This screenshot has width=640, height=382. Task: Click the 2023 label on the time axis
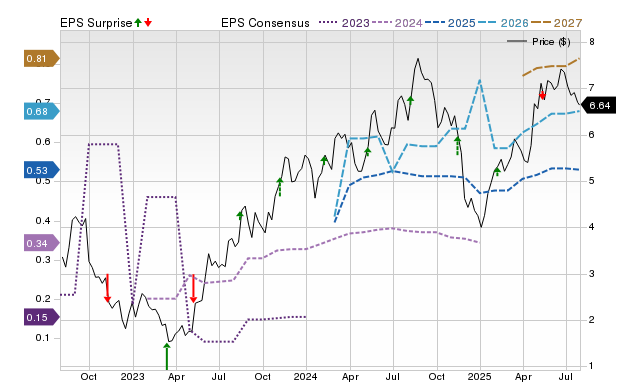[x=133, y=377]
